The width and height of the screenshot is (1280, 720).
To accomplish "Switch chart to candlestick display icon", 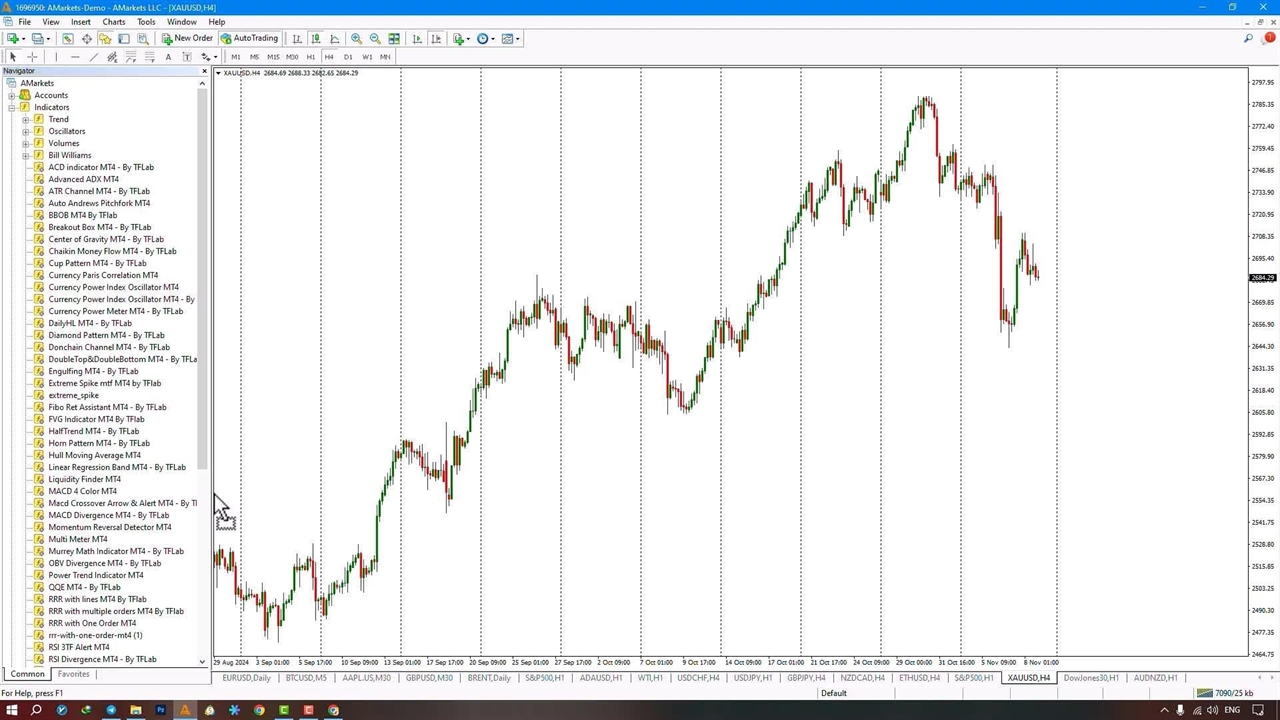I will [x=315, y=39].
